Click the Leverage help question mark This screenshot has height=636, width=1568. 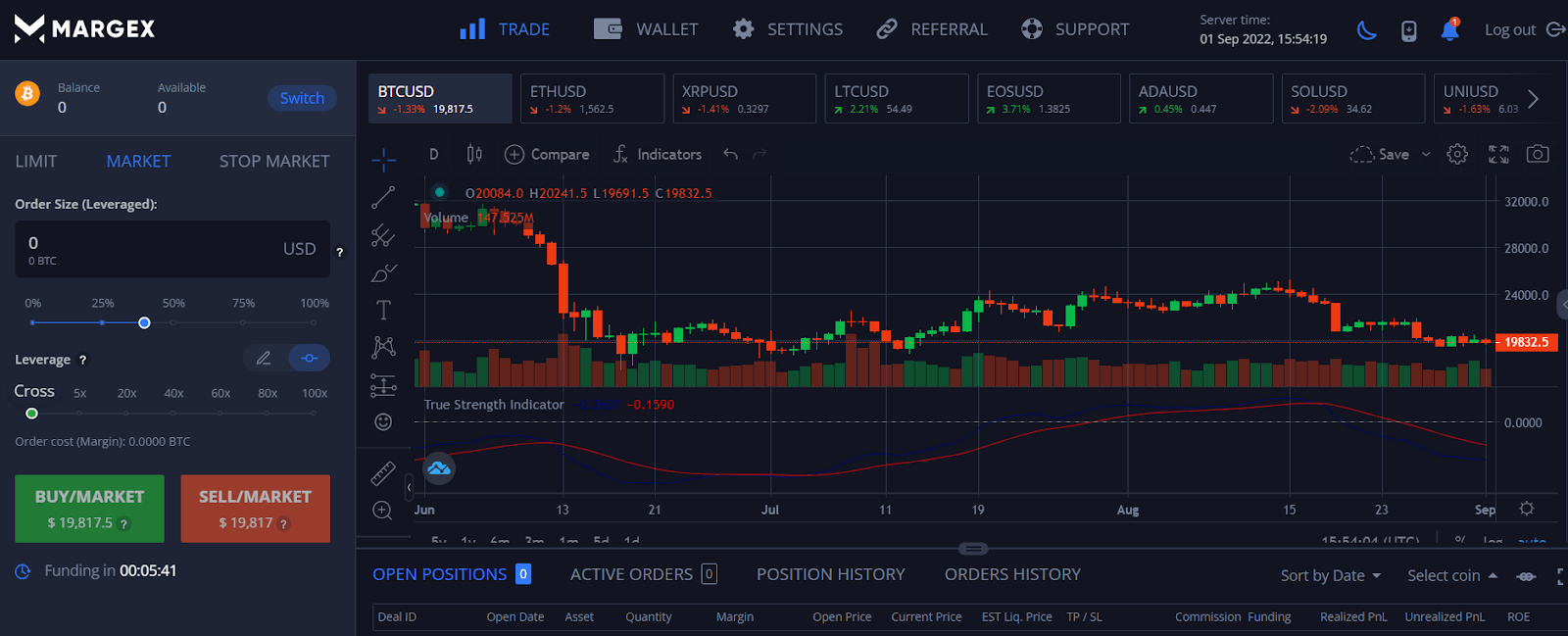(x=82, y=360)
